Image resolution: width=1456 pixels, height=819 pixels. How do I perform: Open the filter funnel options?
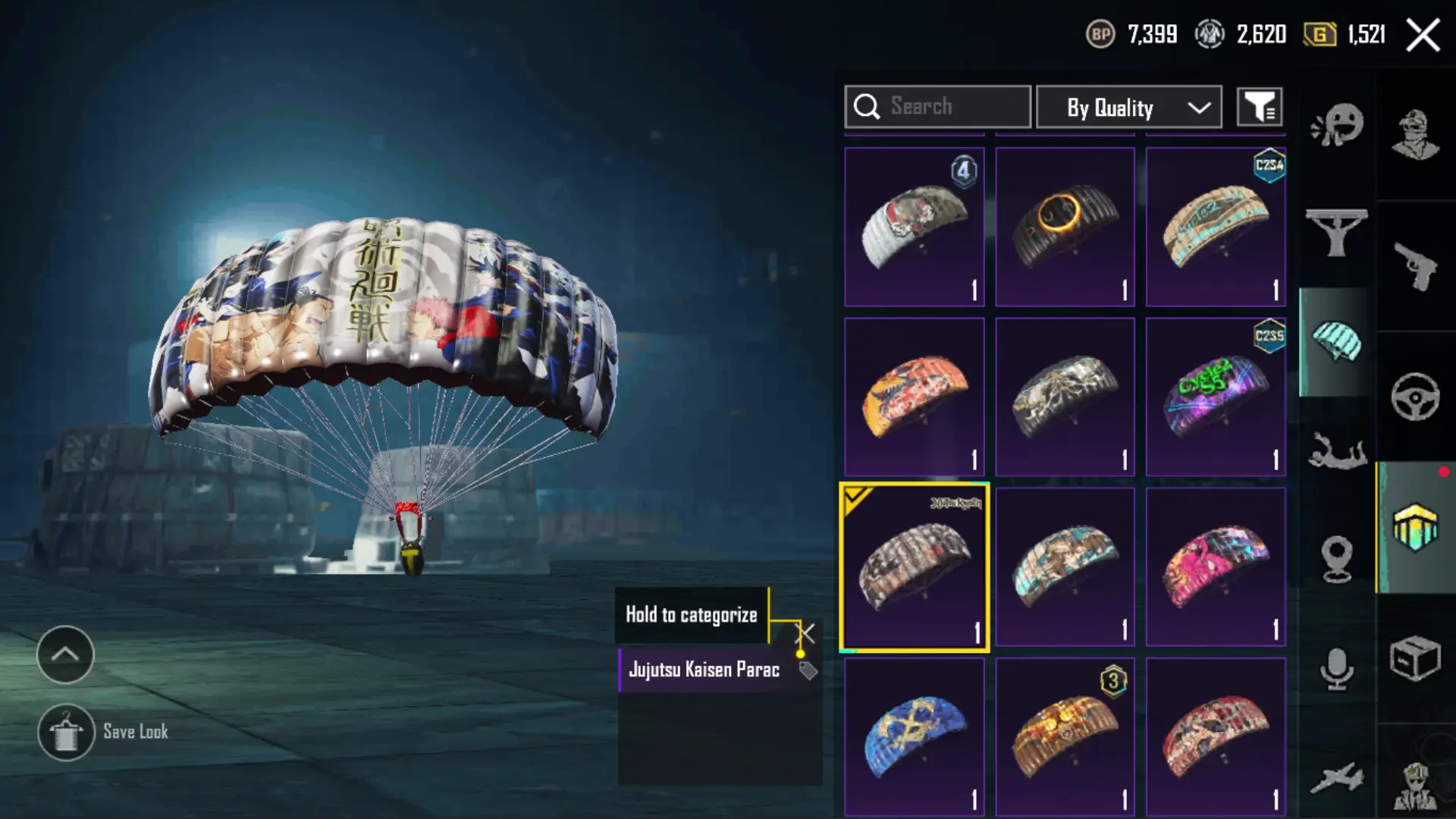pyautogui.click(x=1260, y=107)
